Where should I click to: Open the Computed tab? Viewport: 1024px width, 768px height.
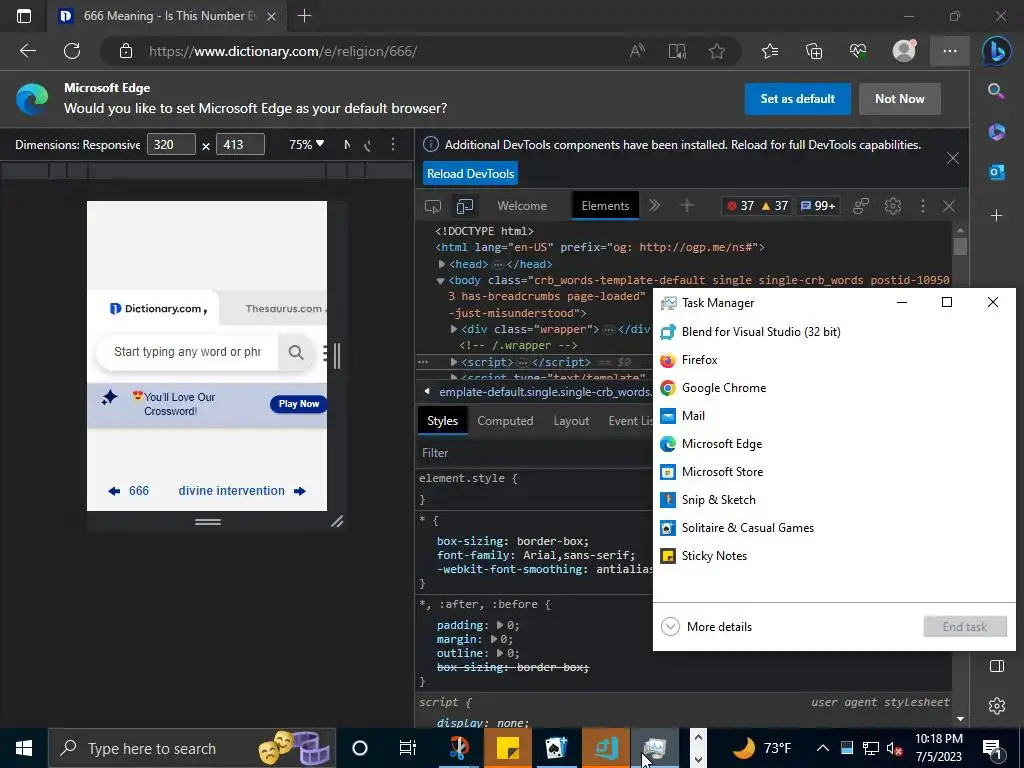[505, 421]
